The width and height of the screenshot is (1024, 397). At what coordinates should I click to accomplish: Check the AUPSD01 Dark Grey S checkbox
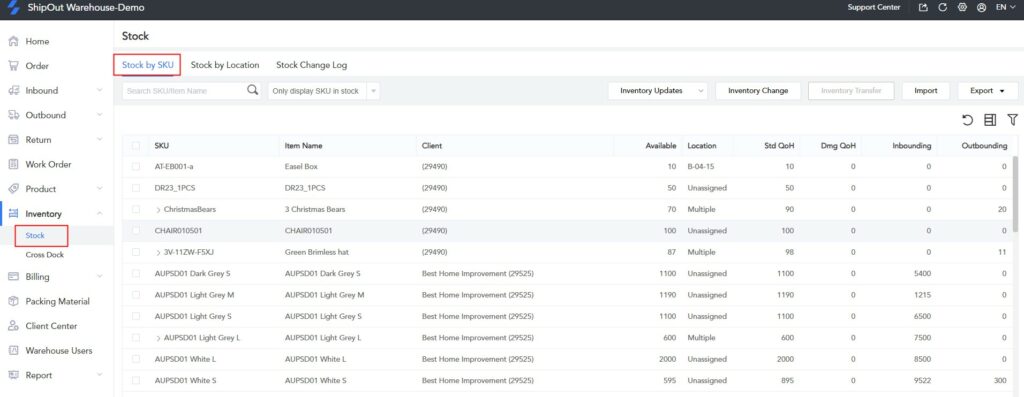136,274
